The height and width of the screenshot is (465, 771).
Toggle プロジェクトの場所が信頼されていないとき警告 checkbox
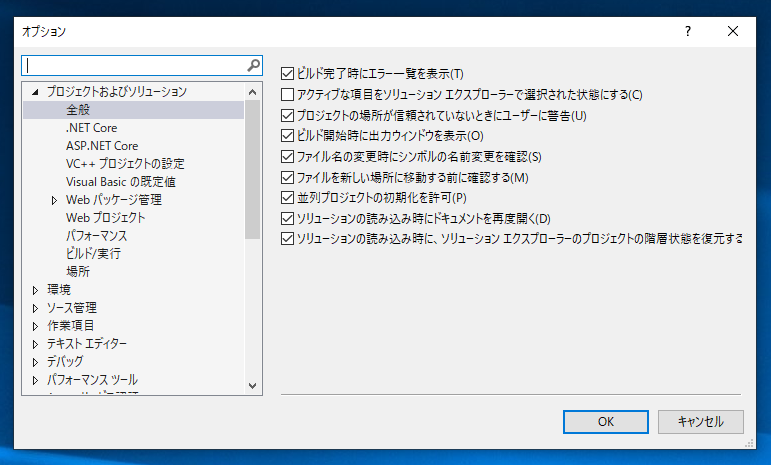point(287,116)
